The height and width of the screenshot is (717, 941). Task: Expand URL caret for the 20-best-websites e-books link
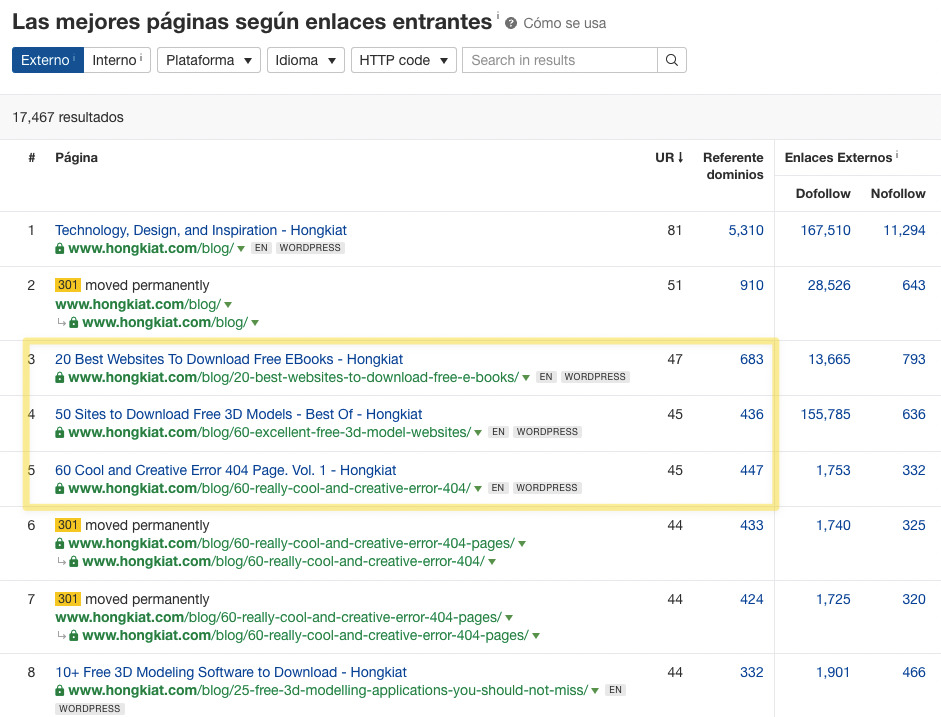526,378
